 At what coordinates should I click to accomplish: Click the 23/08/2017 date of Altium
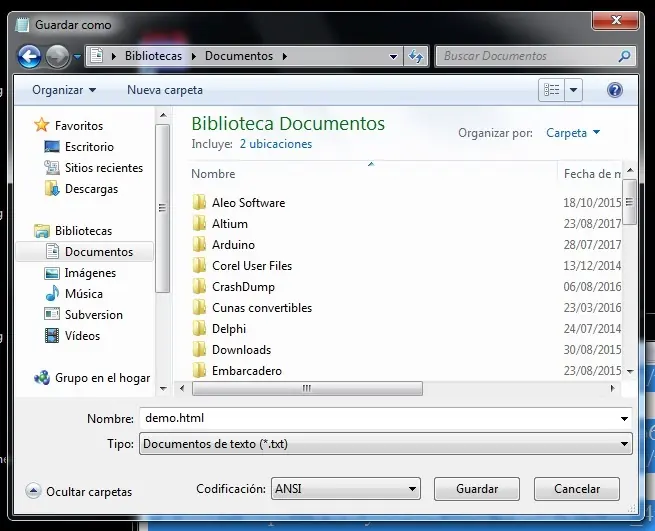(592, 224)
